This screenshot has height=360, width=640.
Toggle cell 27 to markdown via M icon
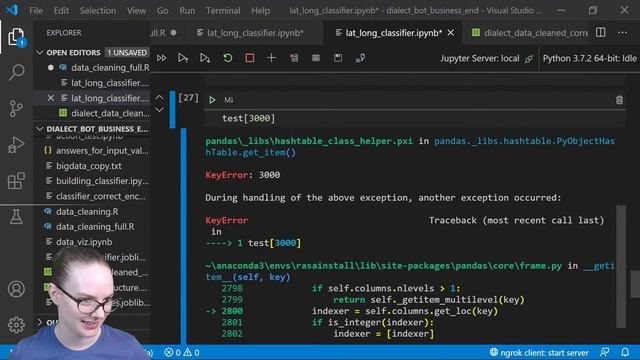[x=229, y=100]
